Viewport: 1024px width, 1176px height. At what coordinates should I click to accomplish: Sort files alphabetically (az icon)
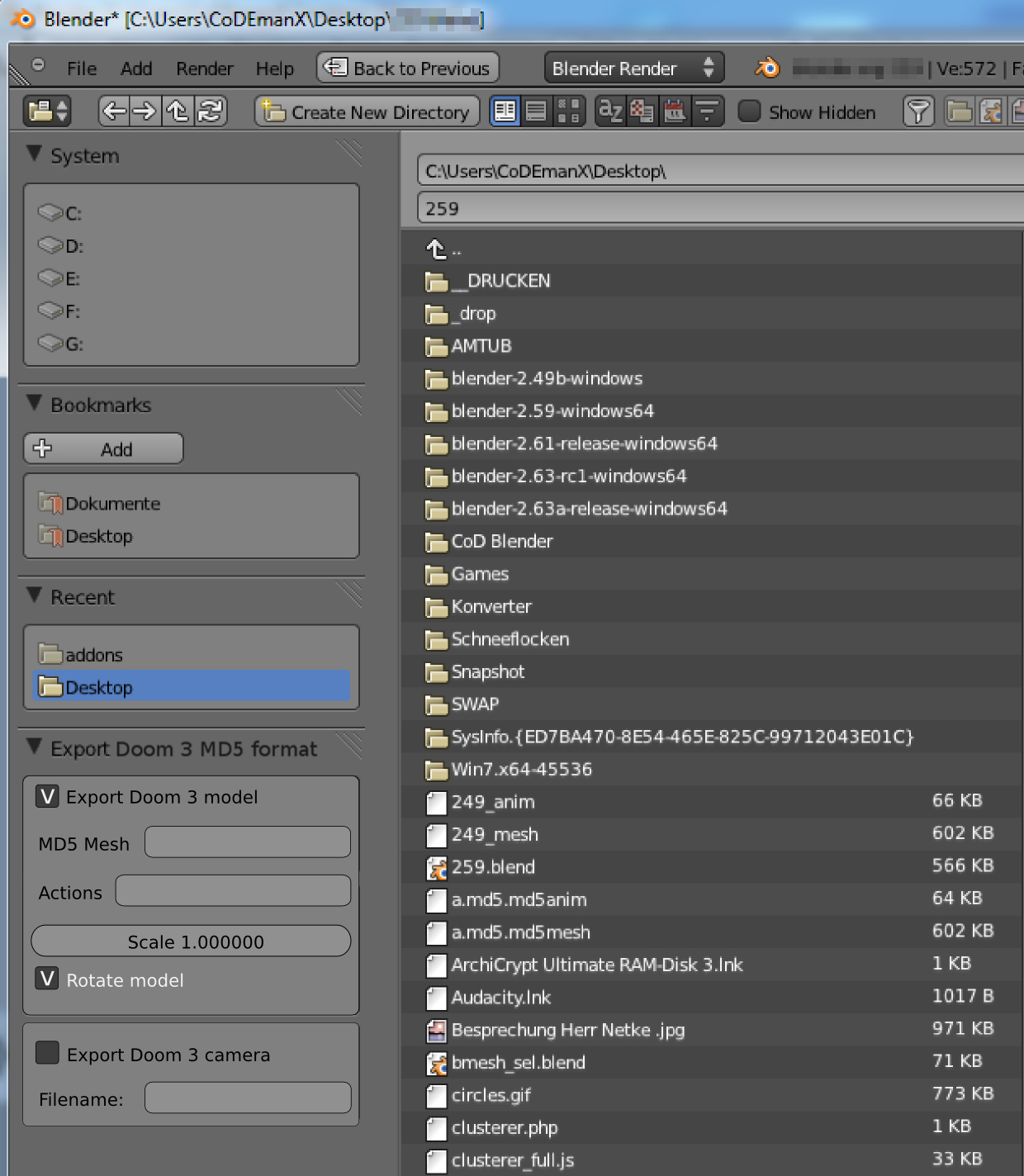pyautogui.click(x=610, y=111)
